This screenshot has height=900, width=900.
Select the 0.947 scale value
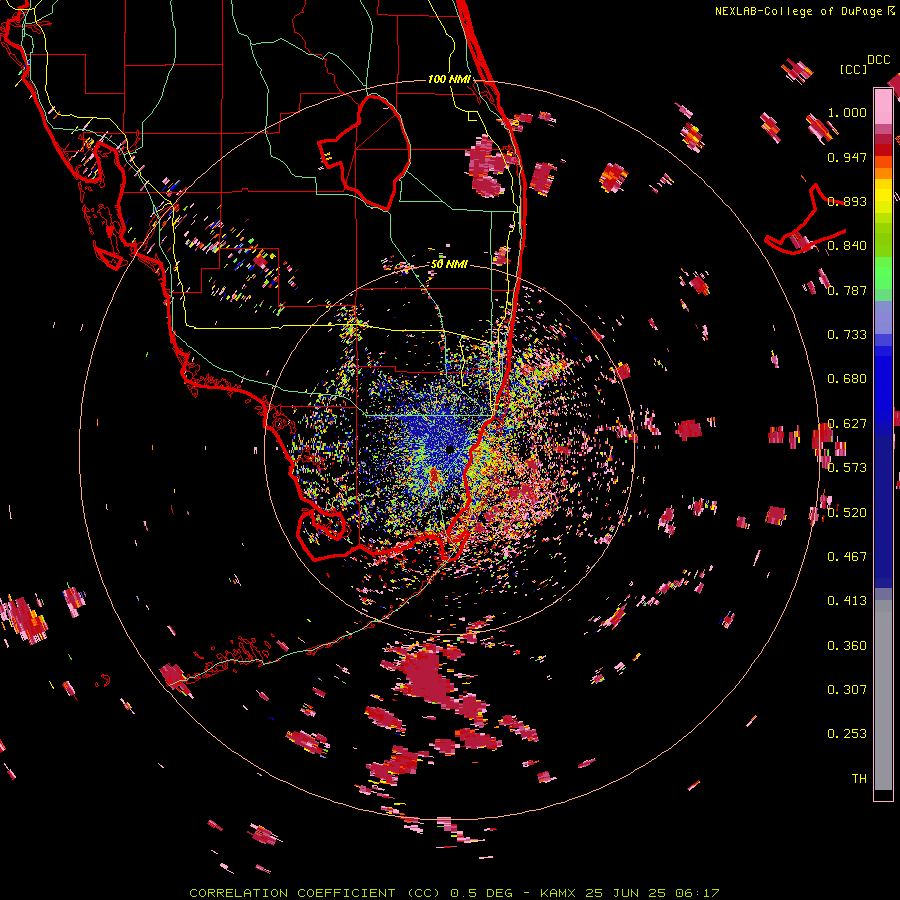(x=847, y=157)
